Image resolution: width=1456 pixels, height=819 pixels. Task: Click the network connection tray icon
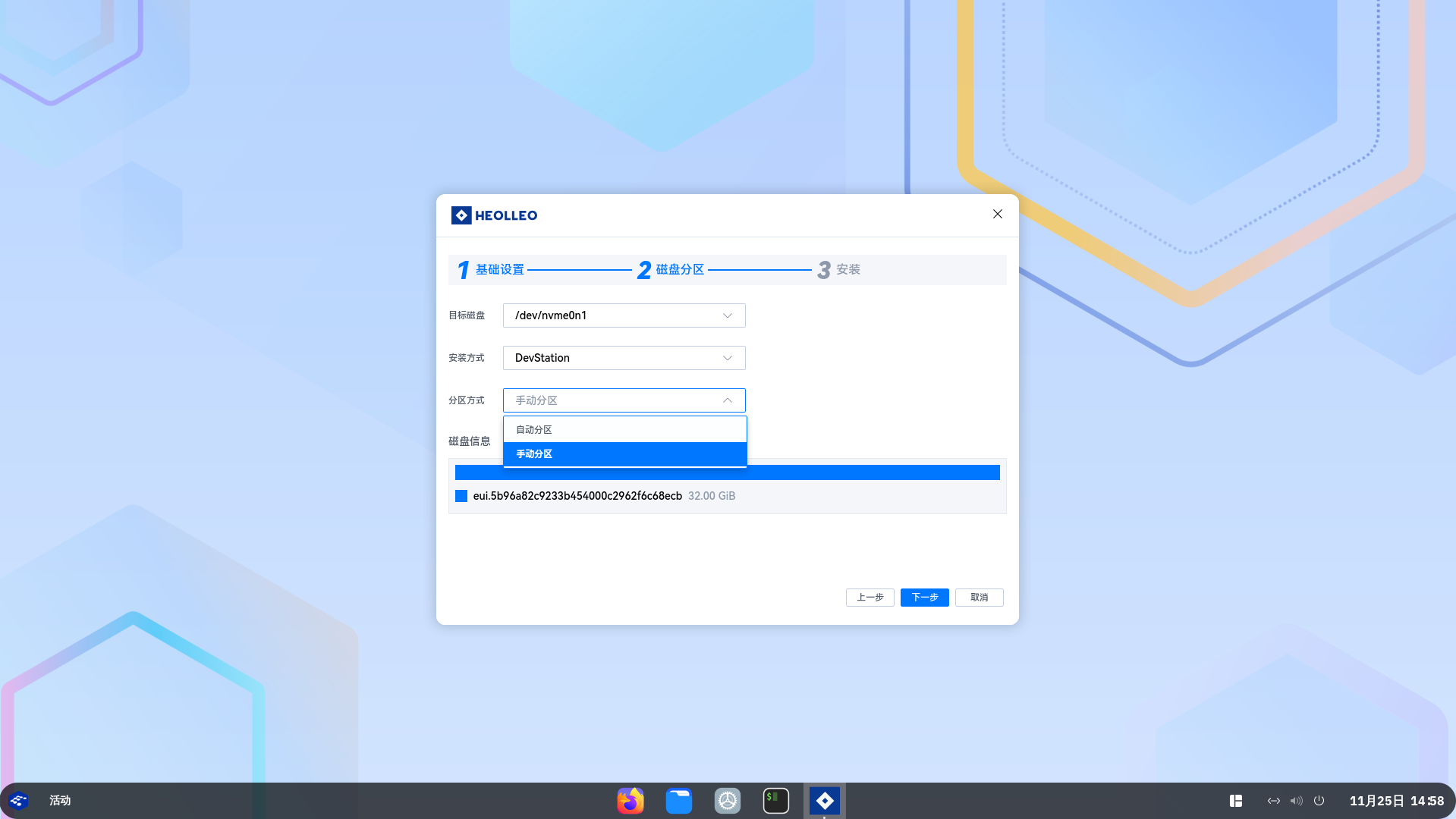click(1274, 801)
